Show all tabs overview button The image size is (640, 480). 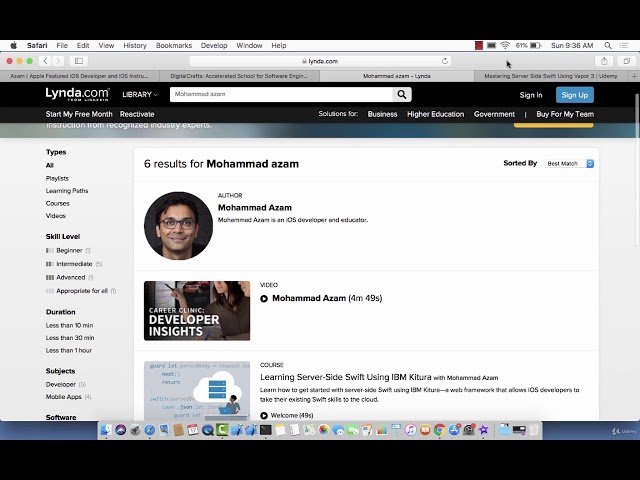point(626,61)
